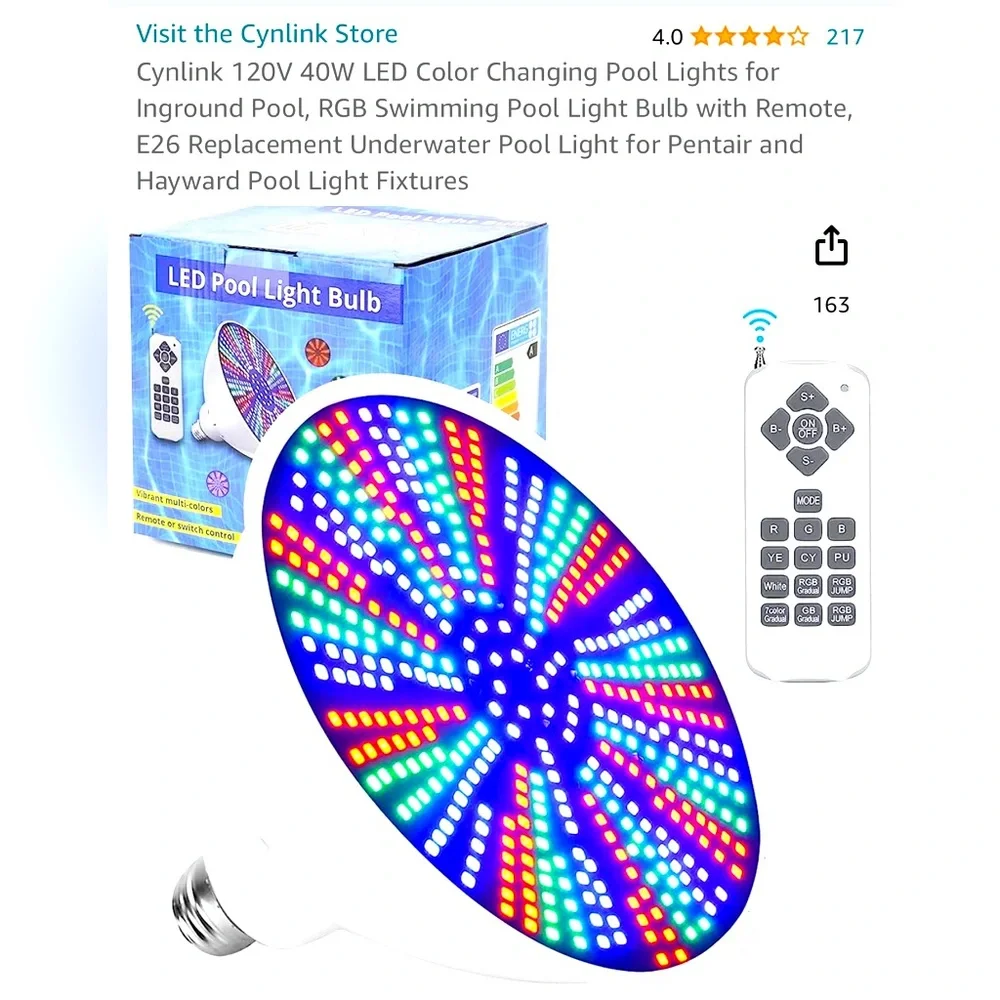
Task: Click the S- button on the remote
Action: point(807,460)
